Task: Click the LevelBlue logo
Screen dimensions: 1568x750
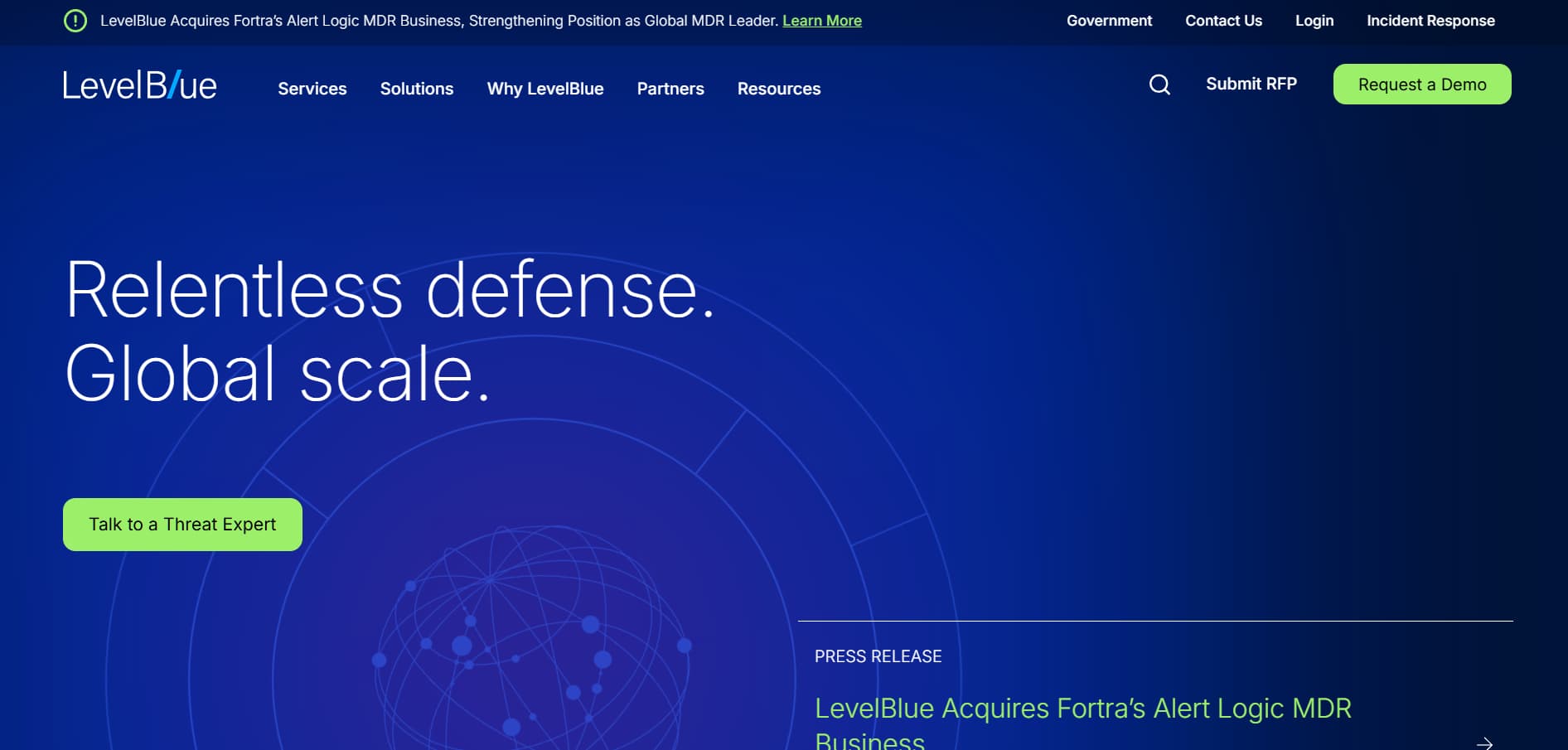Action: point(139,84)
